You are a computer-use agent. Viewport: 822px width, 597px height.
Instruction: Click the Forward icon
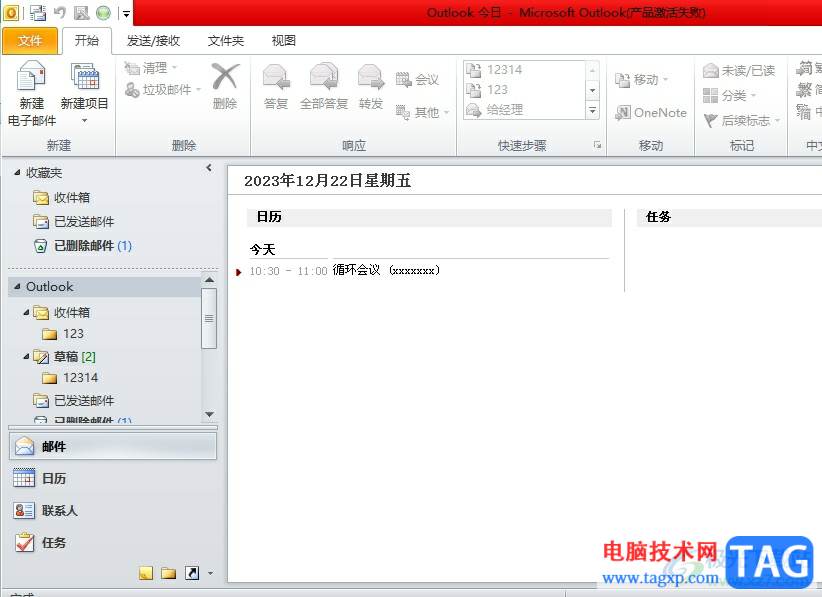click(x=371, y=78)
